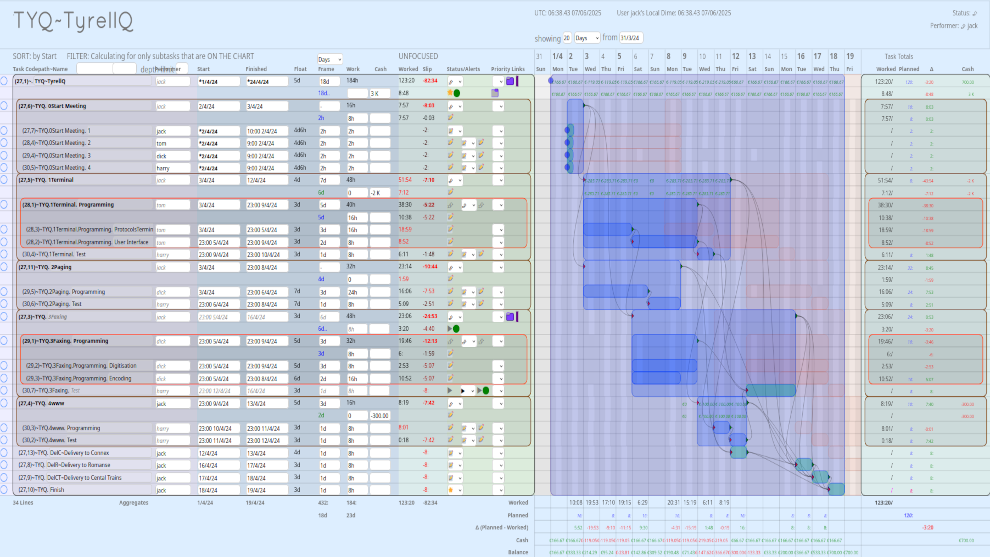Screen dimensions: 990x557
Task: Click the purple link icon on 3Faxing row
Action: (510, 316)
